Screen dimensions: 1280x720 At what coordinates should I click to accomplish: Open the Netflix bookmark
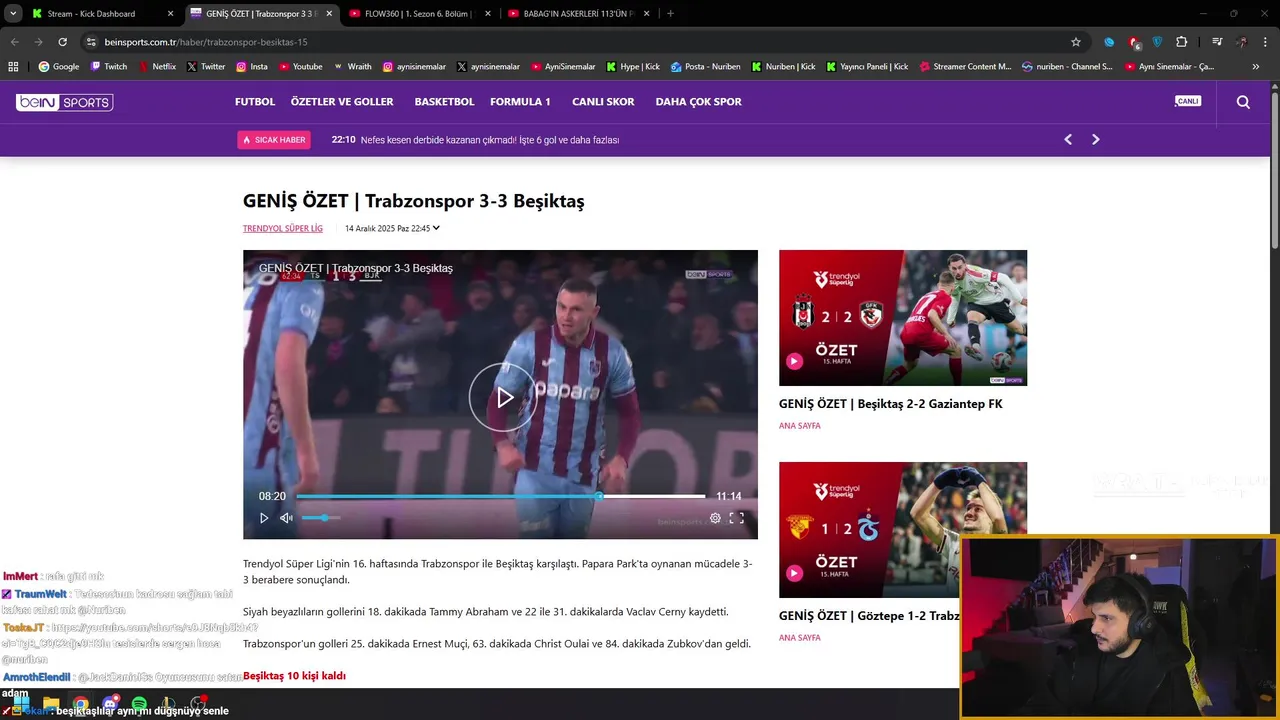click(x=157, y=67)
